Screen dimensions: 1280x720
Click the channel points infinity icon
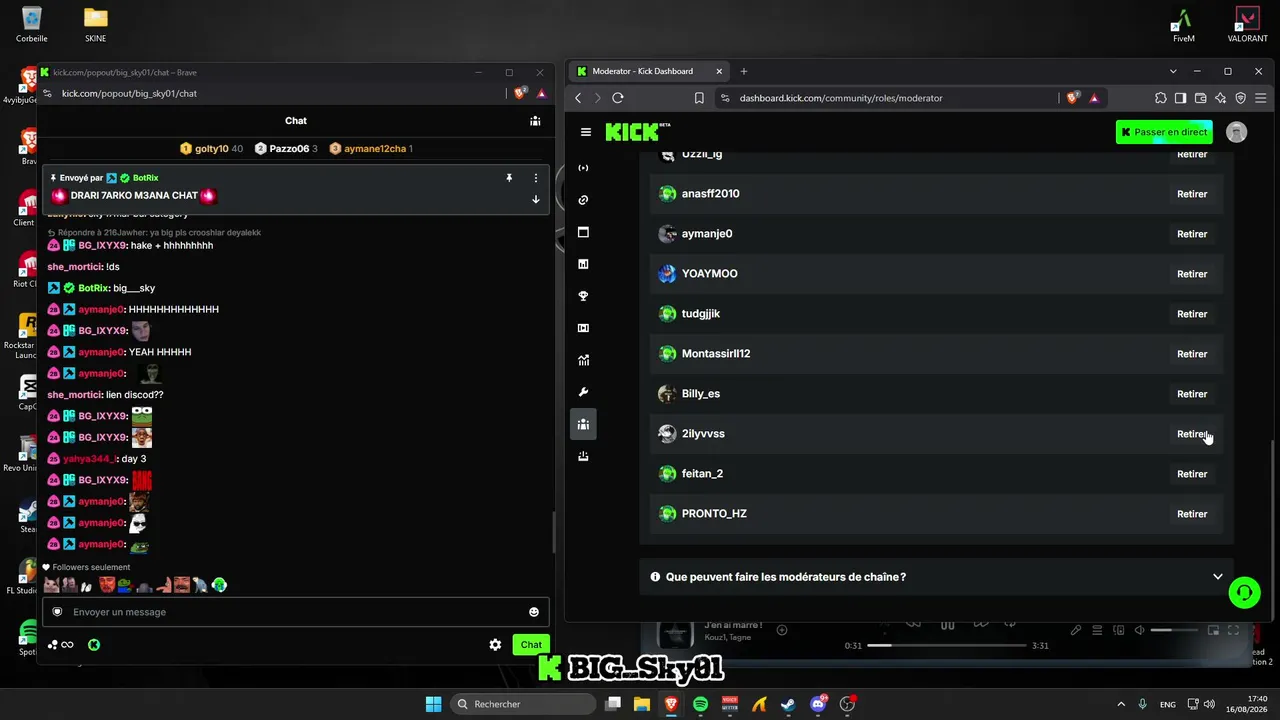62,645
